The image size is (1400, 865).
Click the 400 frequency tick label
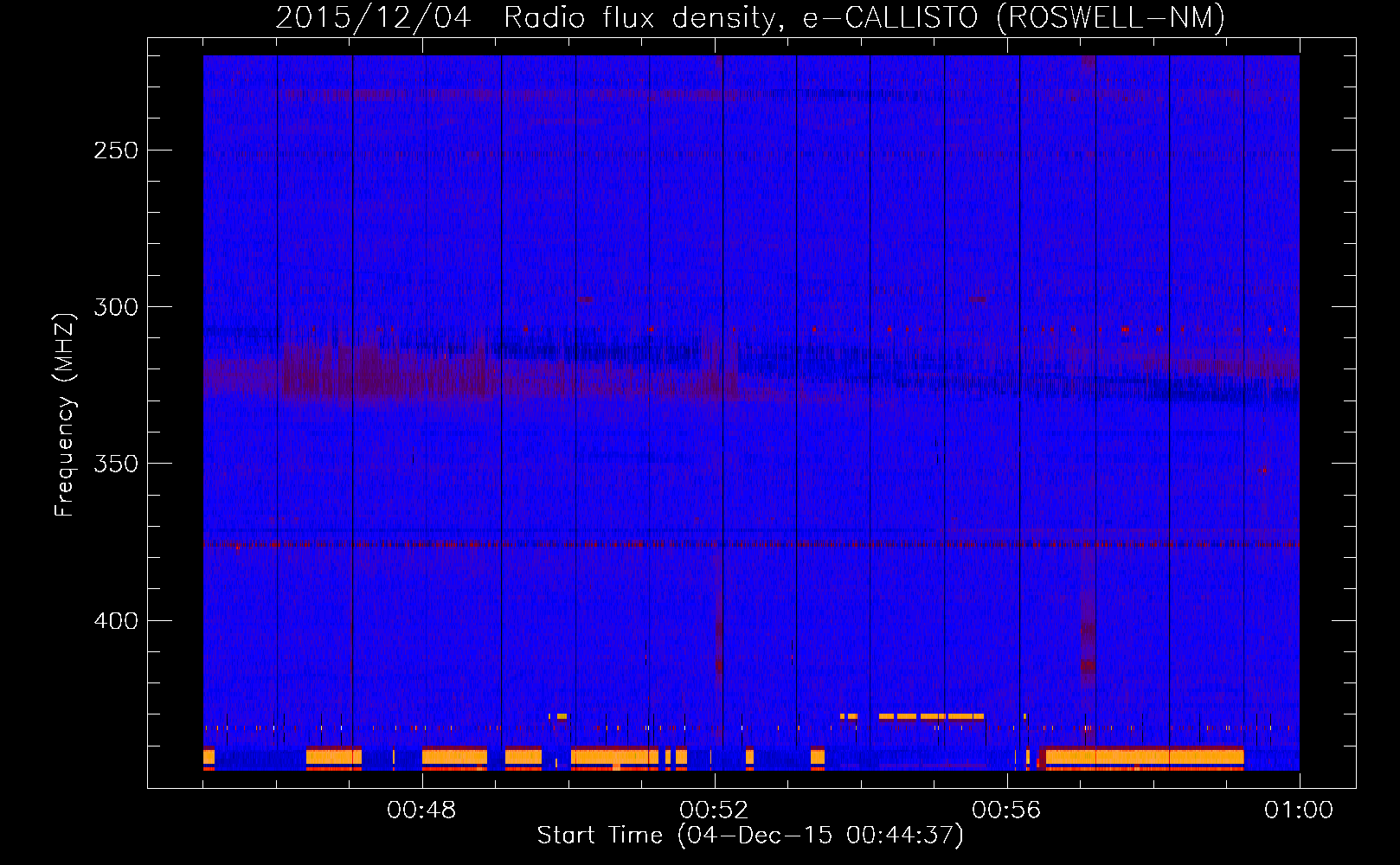[116, 621]
